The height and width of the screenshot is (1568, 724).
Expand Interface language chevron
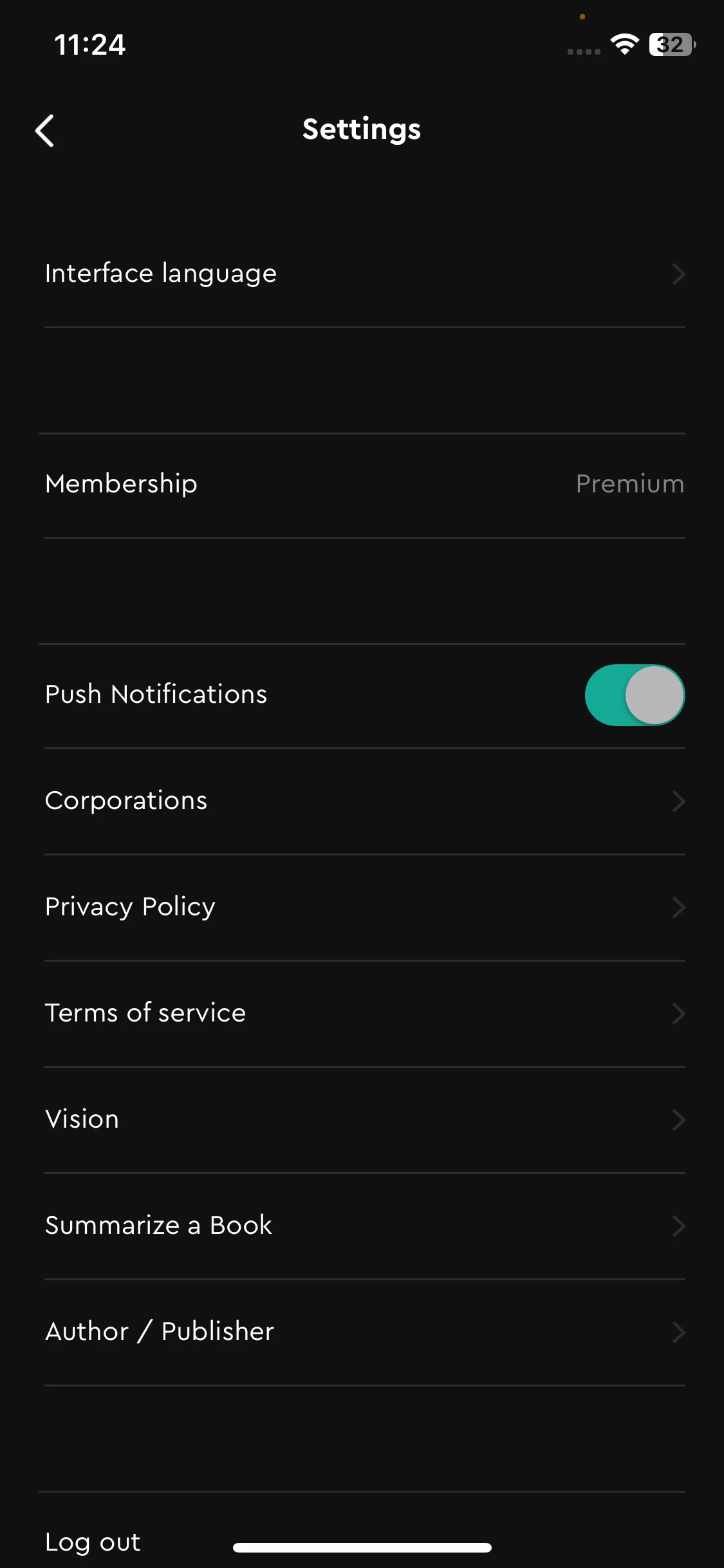(x=678, y=274)
